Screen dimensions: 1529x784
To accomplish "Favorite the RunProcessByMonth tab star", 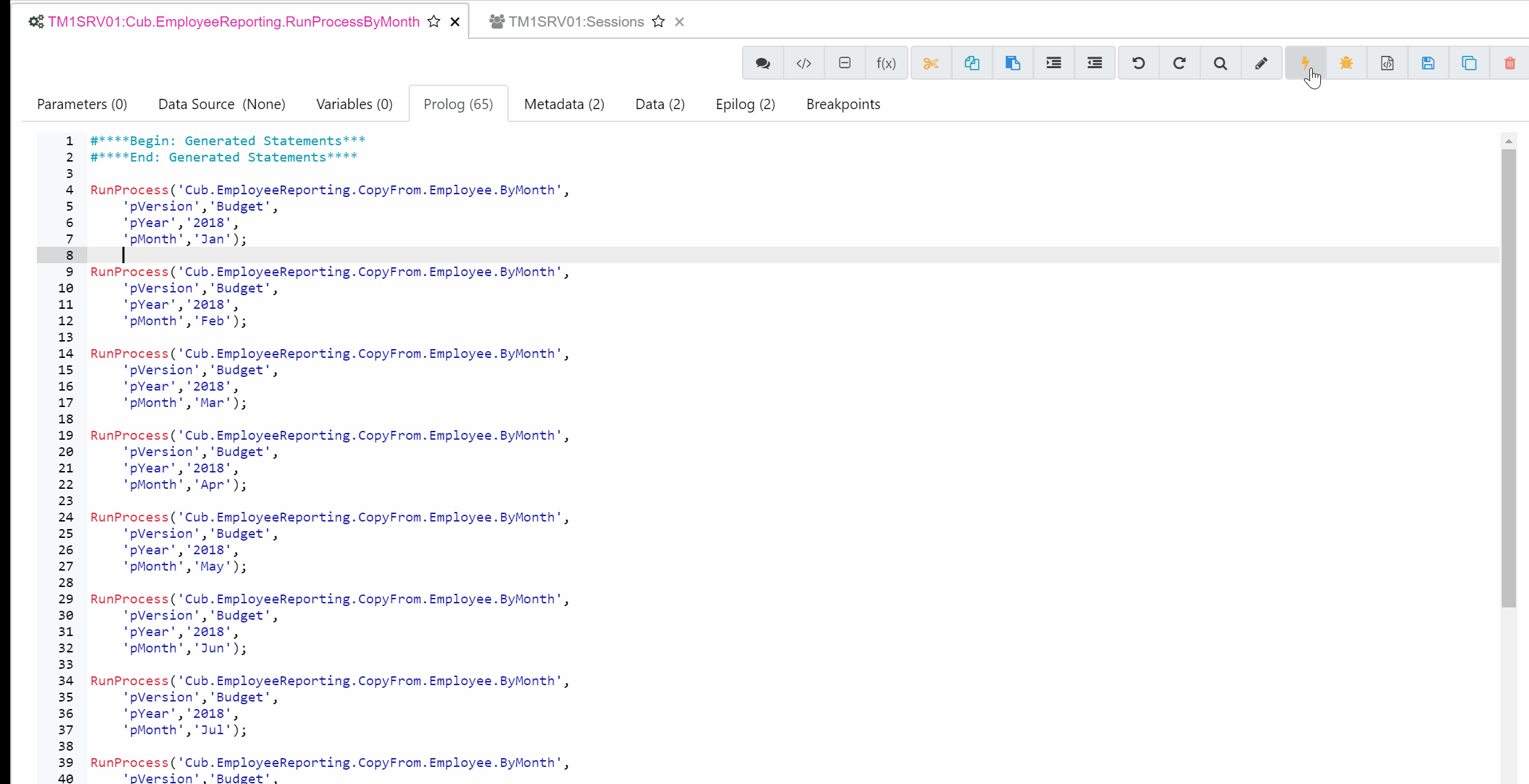I will 434,22.
